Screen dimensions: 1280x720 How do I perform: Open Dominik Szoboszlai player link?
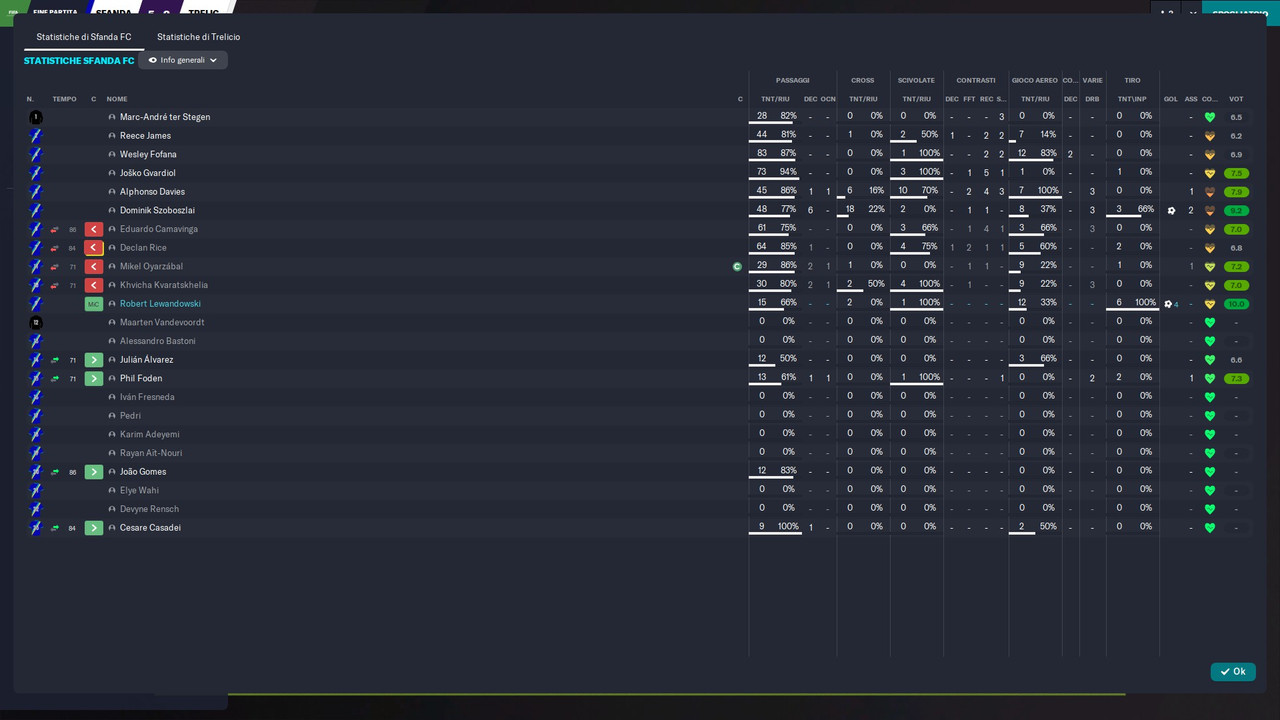tap(157, 210)
